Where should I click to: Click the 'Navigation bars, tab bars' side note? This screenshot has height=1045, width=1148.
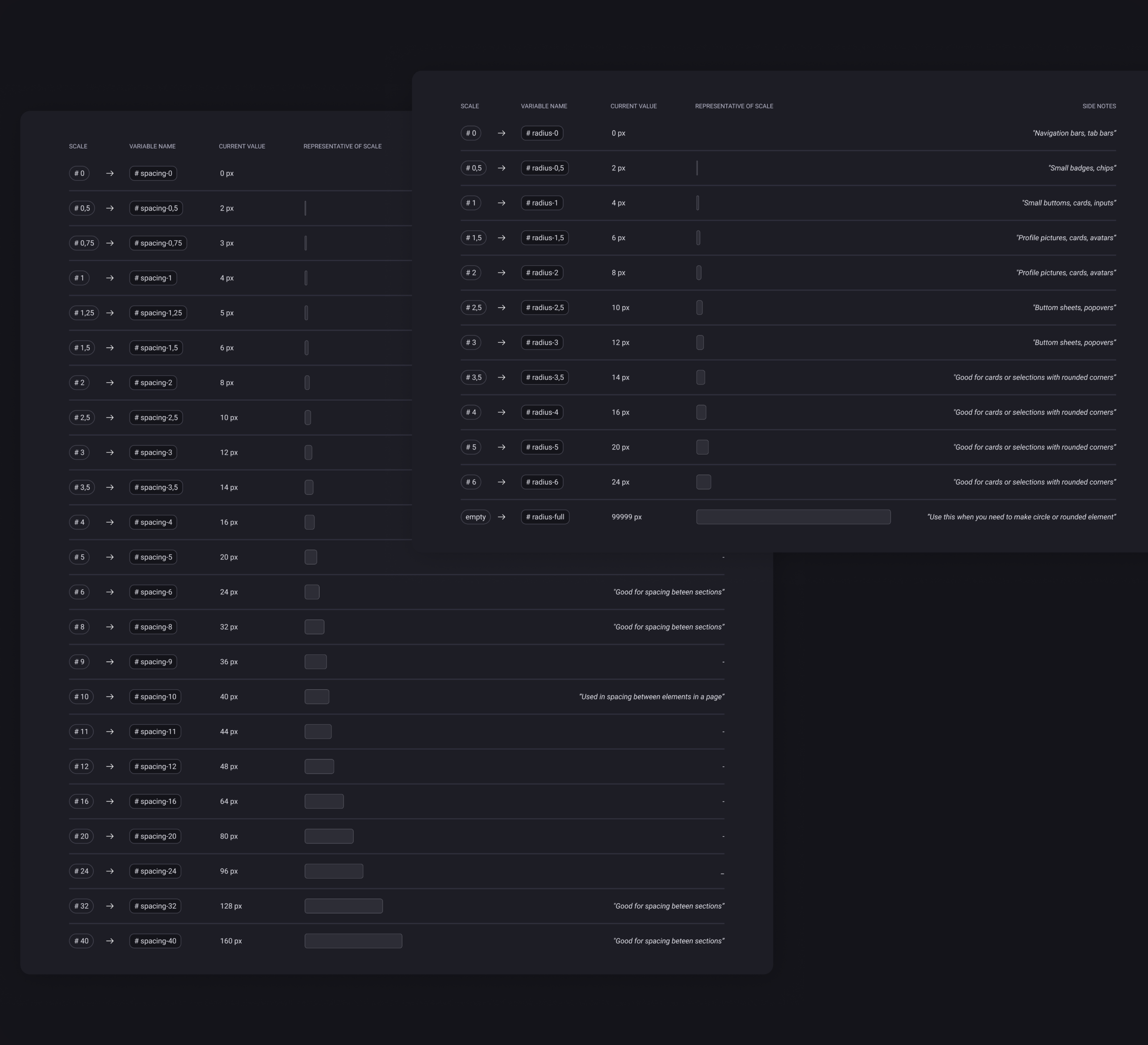[x=1074, y=133]
